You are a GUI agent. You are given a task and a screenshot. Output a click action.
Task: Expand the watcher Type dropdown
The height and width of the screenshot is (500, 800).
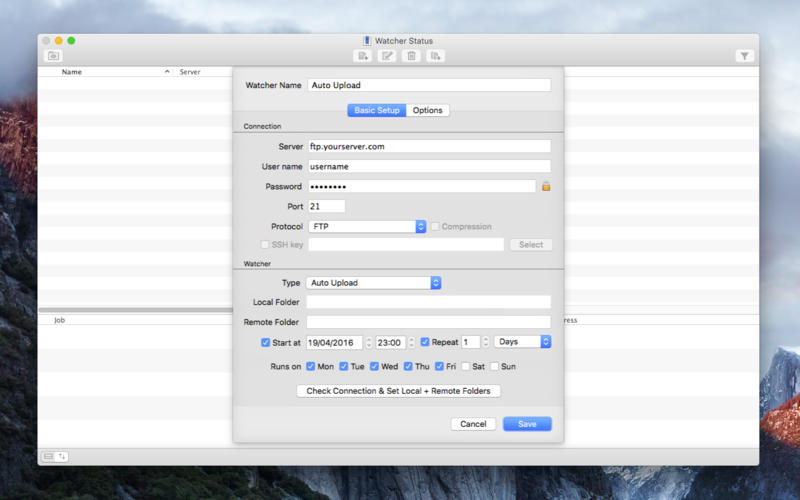[374, 283]
